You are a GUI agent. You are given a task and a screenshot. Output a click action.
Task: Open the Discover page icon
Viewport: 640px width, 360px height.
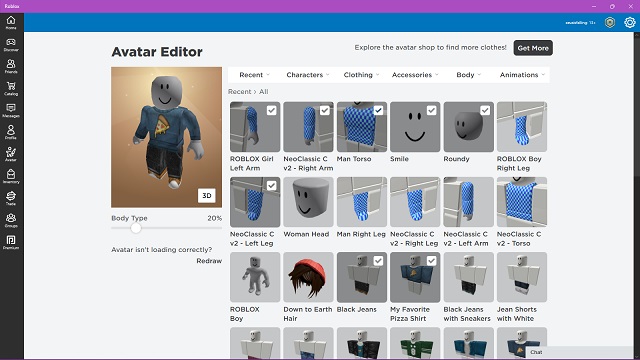coord(11,44)
